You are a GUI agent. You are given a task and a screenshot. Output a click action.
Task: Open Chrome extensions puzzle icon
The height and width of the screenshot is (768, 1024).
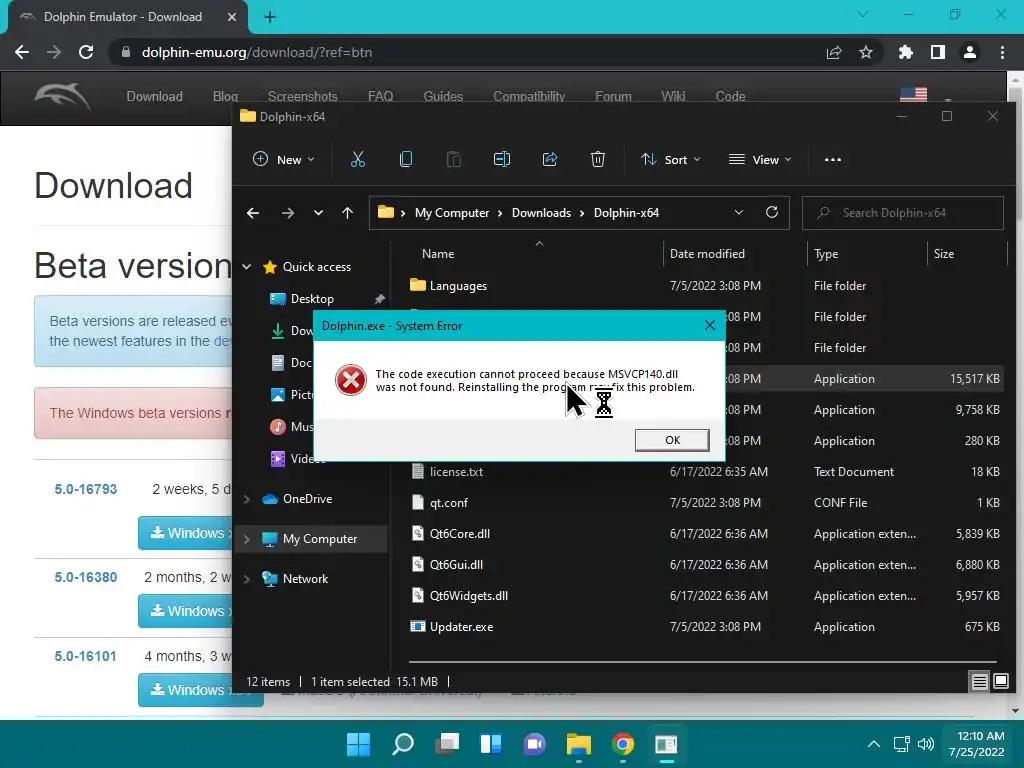coord(906,52)
